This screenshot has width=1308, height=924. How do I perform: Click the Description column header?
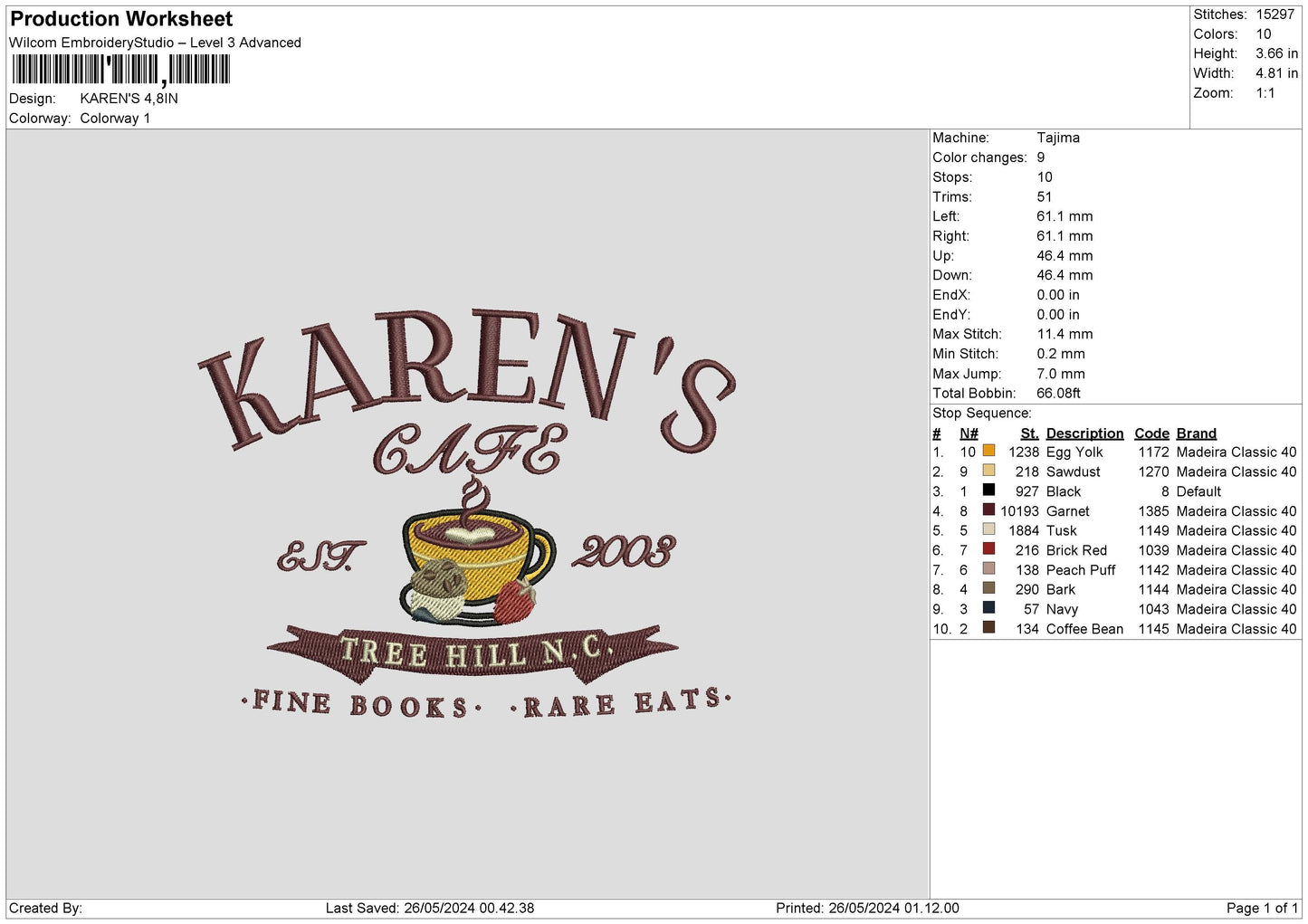click(1084, 433)
